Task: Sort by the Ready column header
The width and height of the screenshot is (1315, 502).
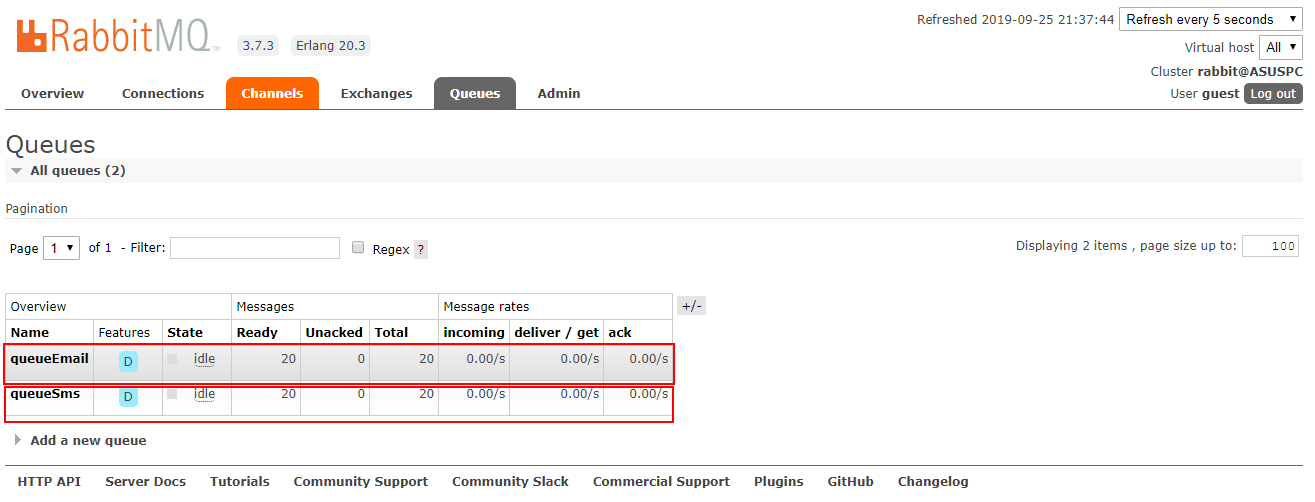Action: (x=257, y=333)
